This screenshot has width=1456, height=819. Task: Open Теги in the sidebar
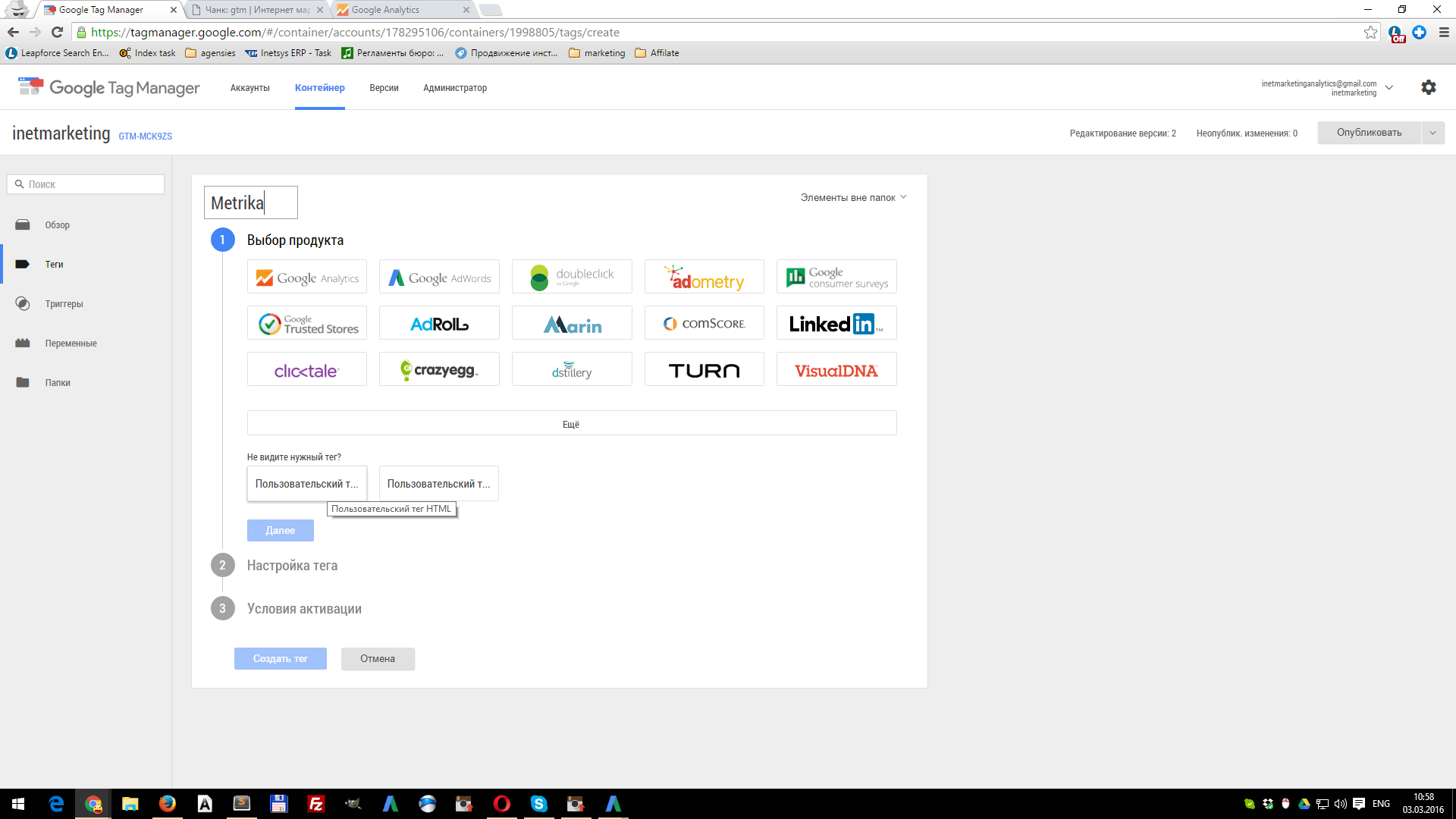click(x=54, y=265)
